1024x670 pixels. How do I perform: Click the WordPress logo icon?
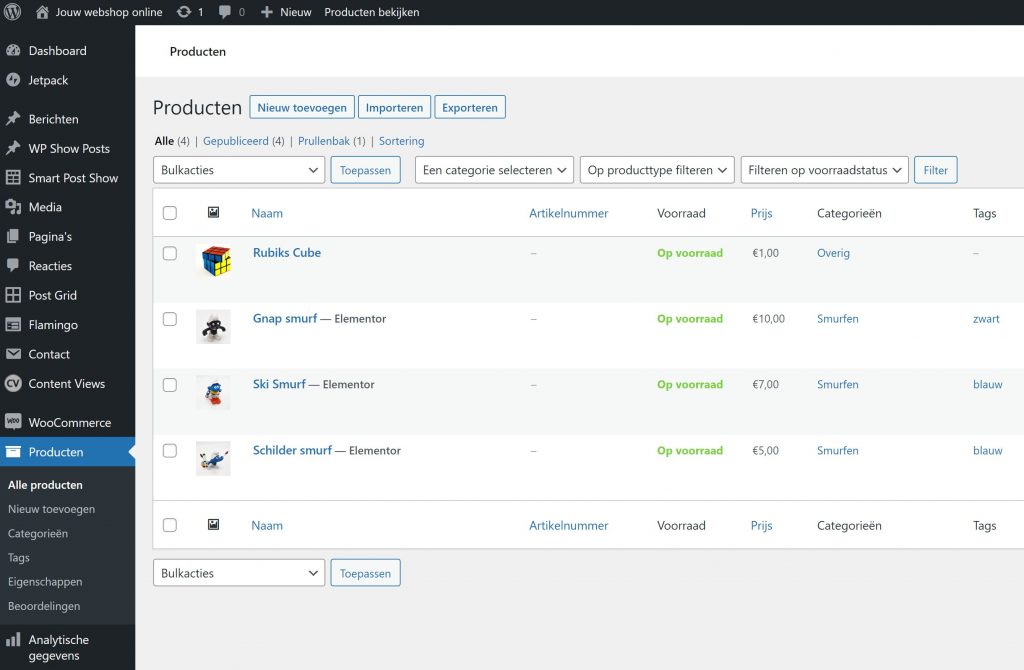click(x=13, y=12)
